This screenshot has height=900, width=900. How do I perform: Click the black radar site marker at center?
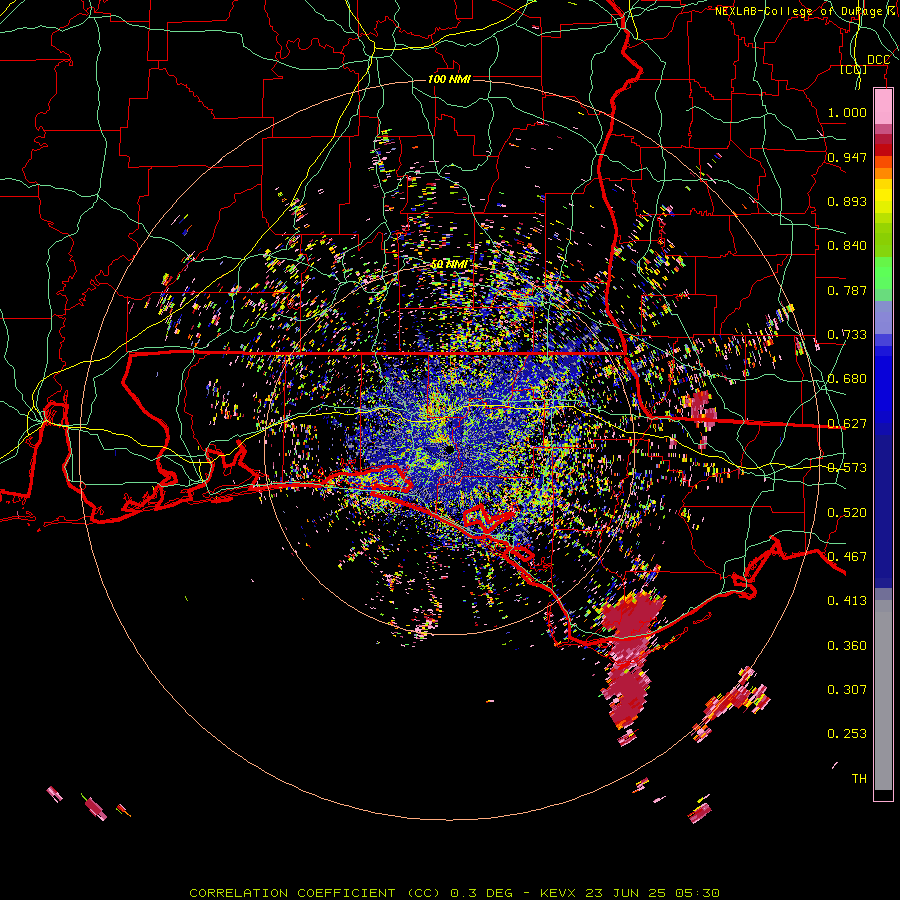449,449
